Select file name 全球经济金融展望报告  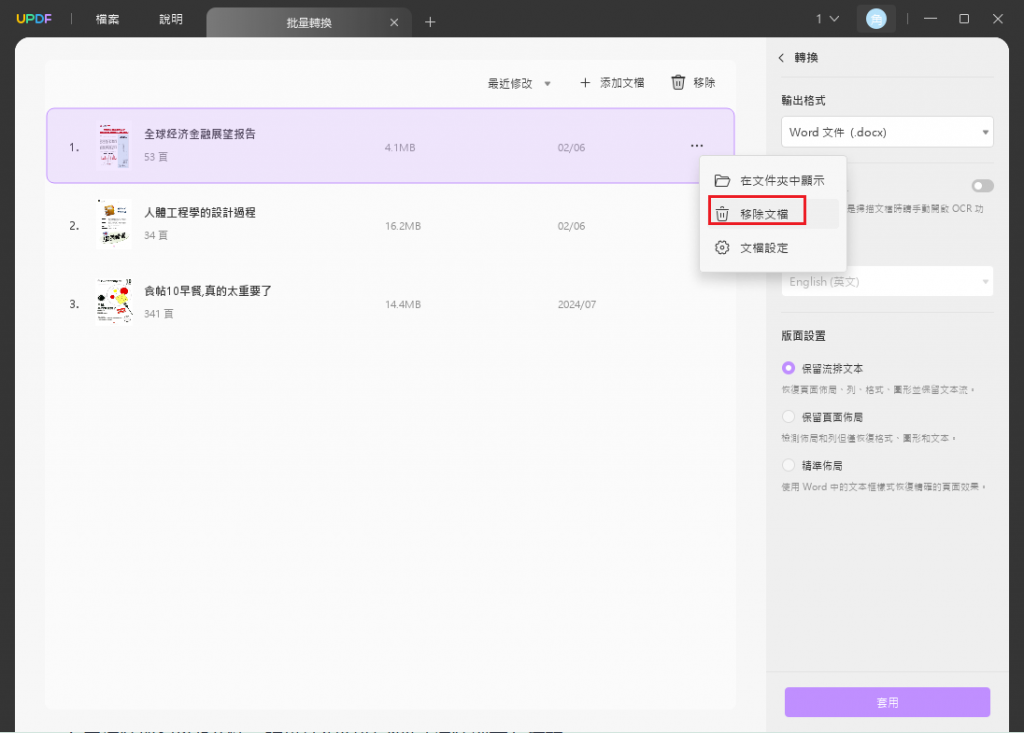200,134
